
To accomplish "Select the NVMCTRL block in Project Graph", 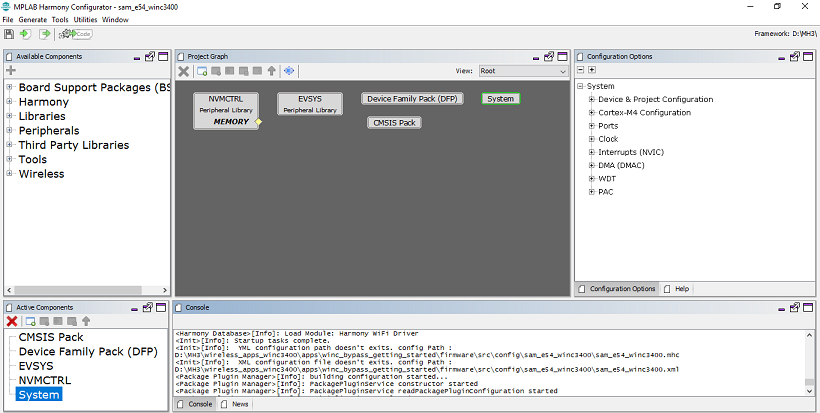I will pos(226,110).
